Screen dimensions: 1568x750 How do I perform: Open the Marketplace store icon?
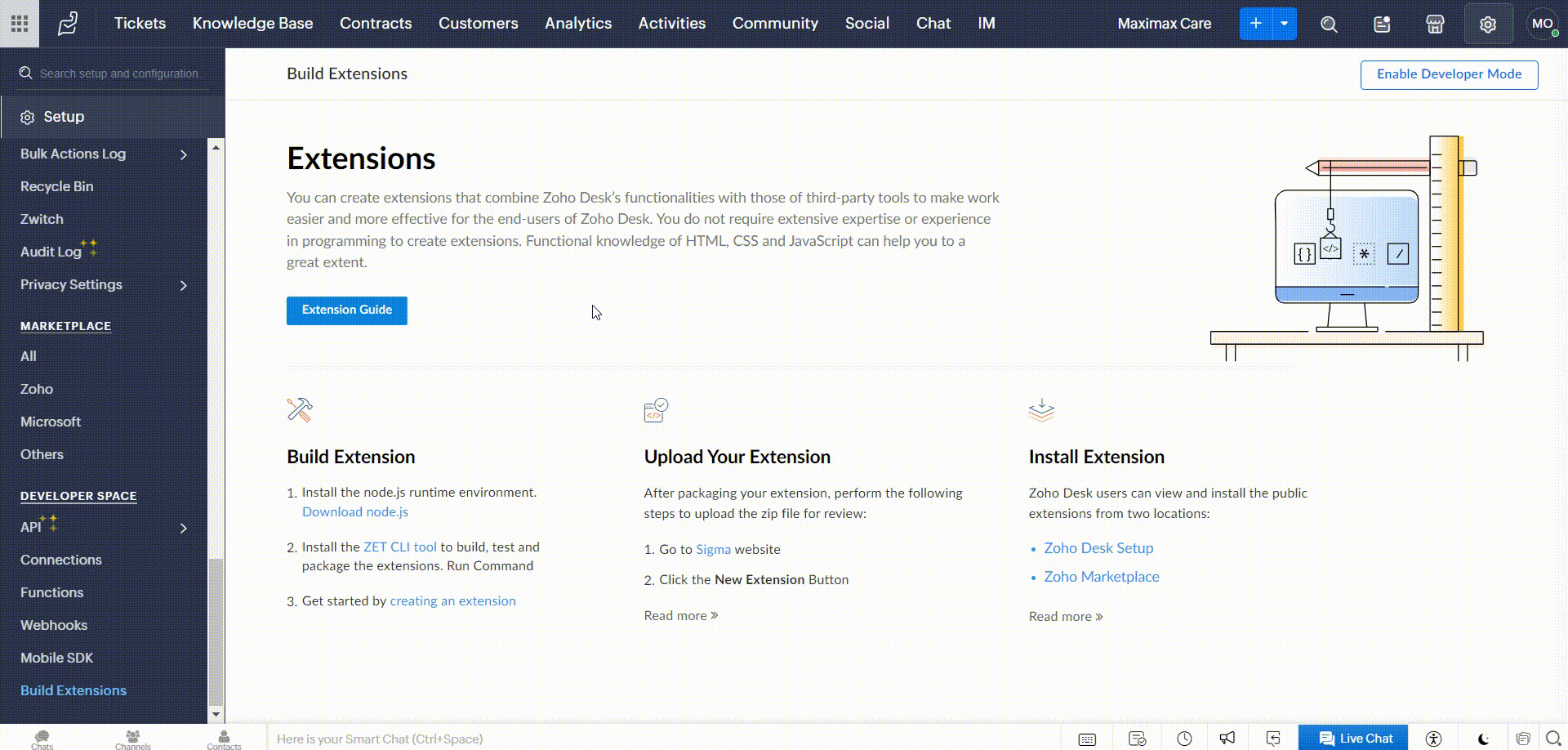tap(1435, 24)
